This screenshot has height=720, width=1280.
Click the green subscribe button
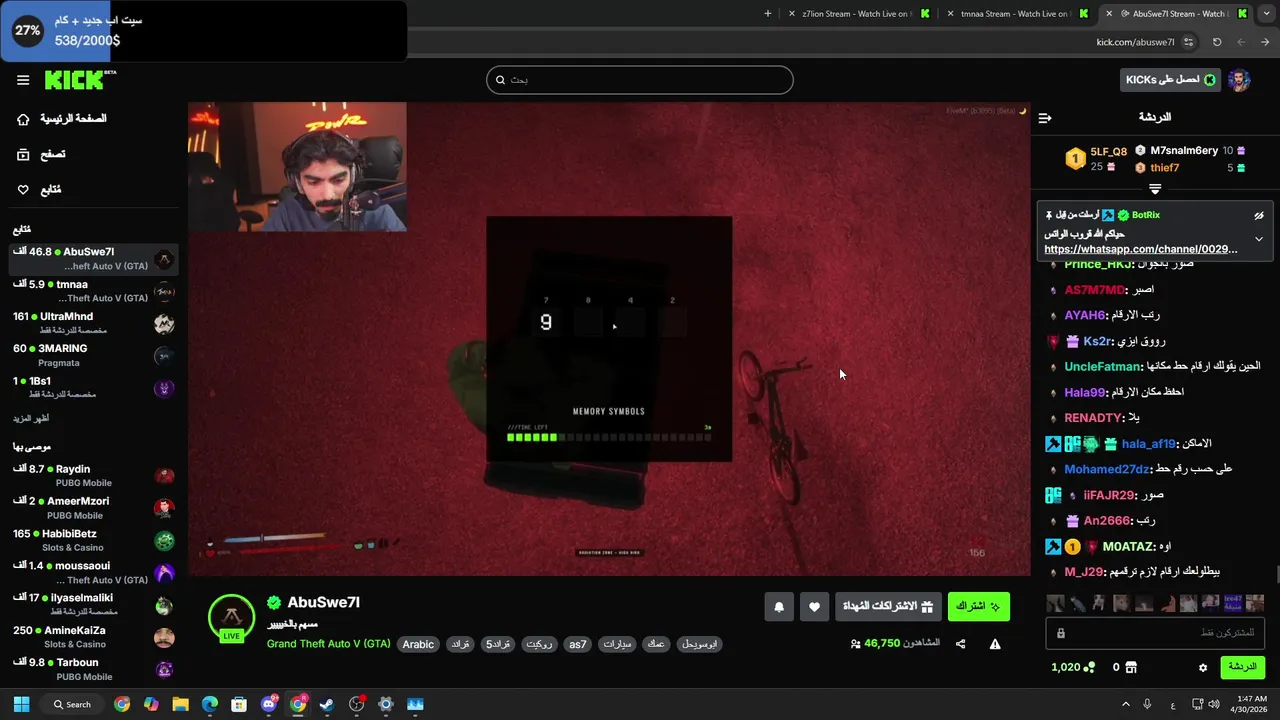978,606
